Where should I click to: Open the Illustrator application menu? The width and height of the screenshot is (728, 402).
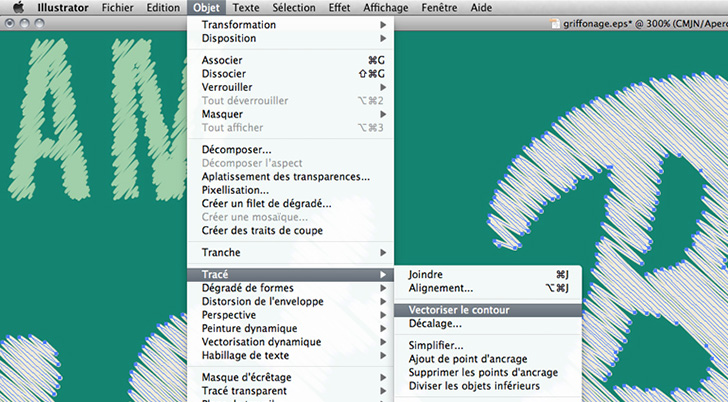[x=63, y=7]
